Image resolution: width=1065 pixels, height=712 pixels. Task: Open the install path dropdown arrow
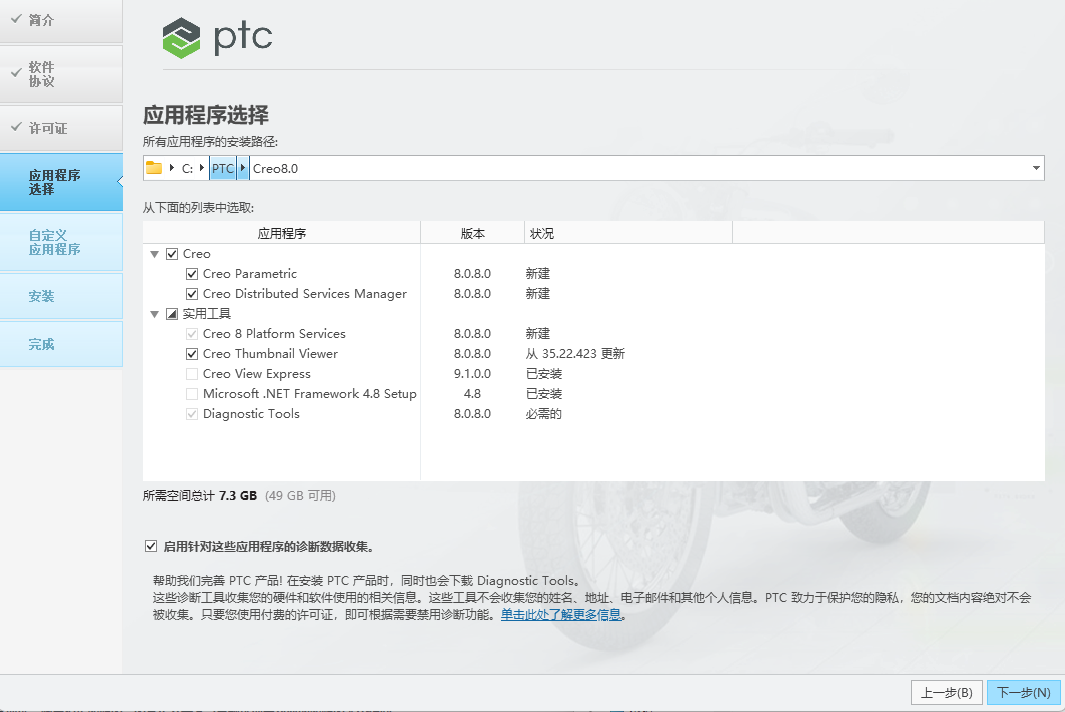(x=1036, y=168)
